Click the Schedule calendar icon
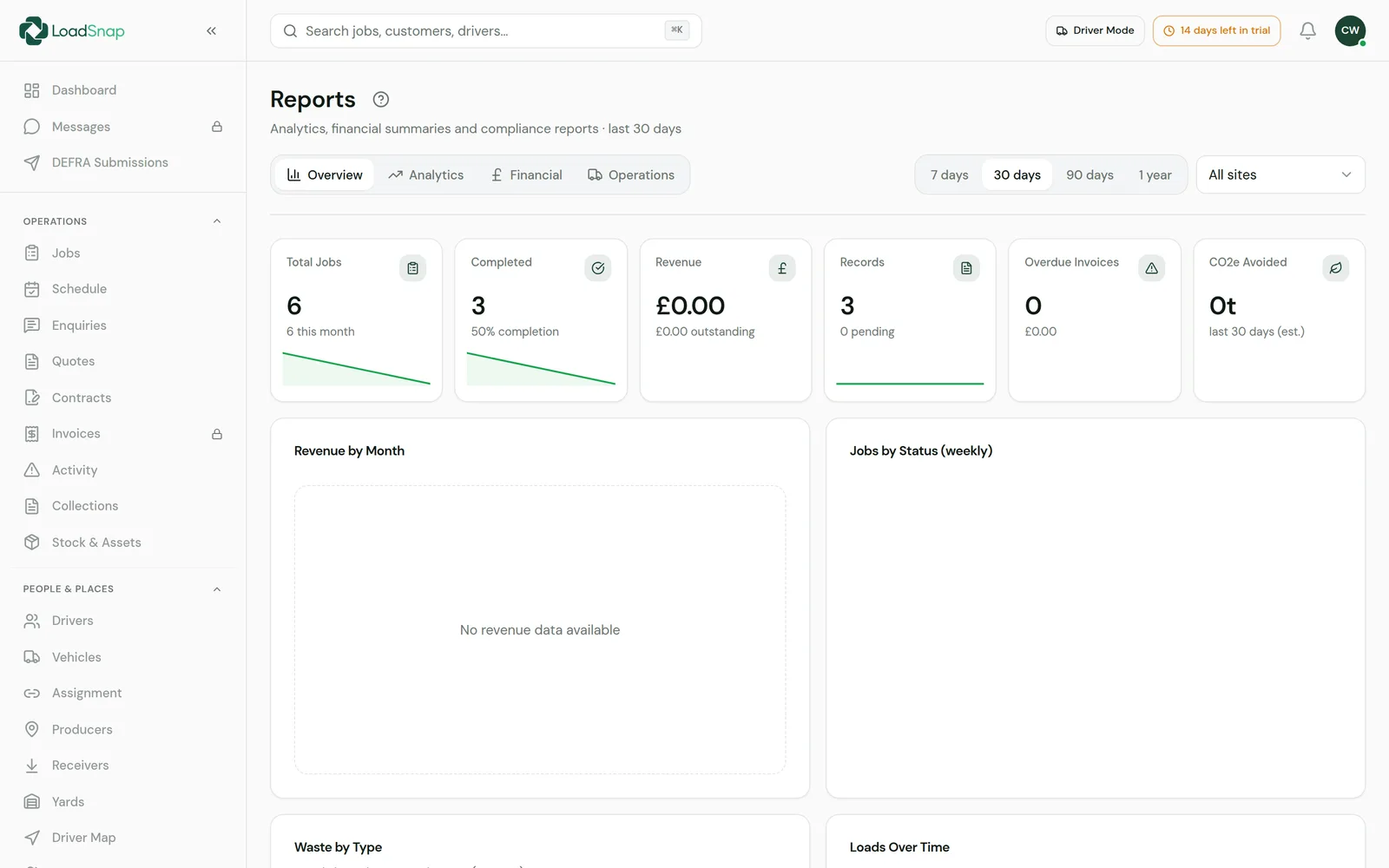This screenshot has width=1389, height=868. coord(32,289)
